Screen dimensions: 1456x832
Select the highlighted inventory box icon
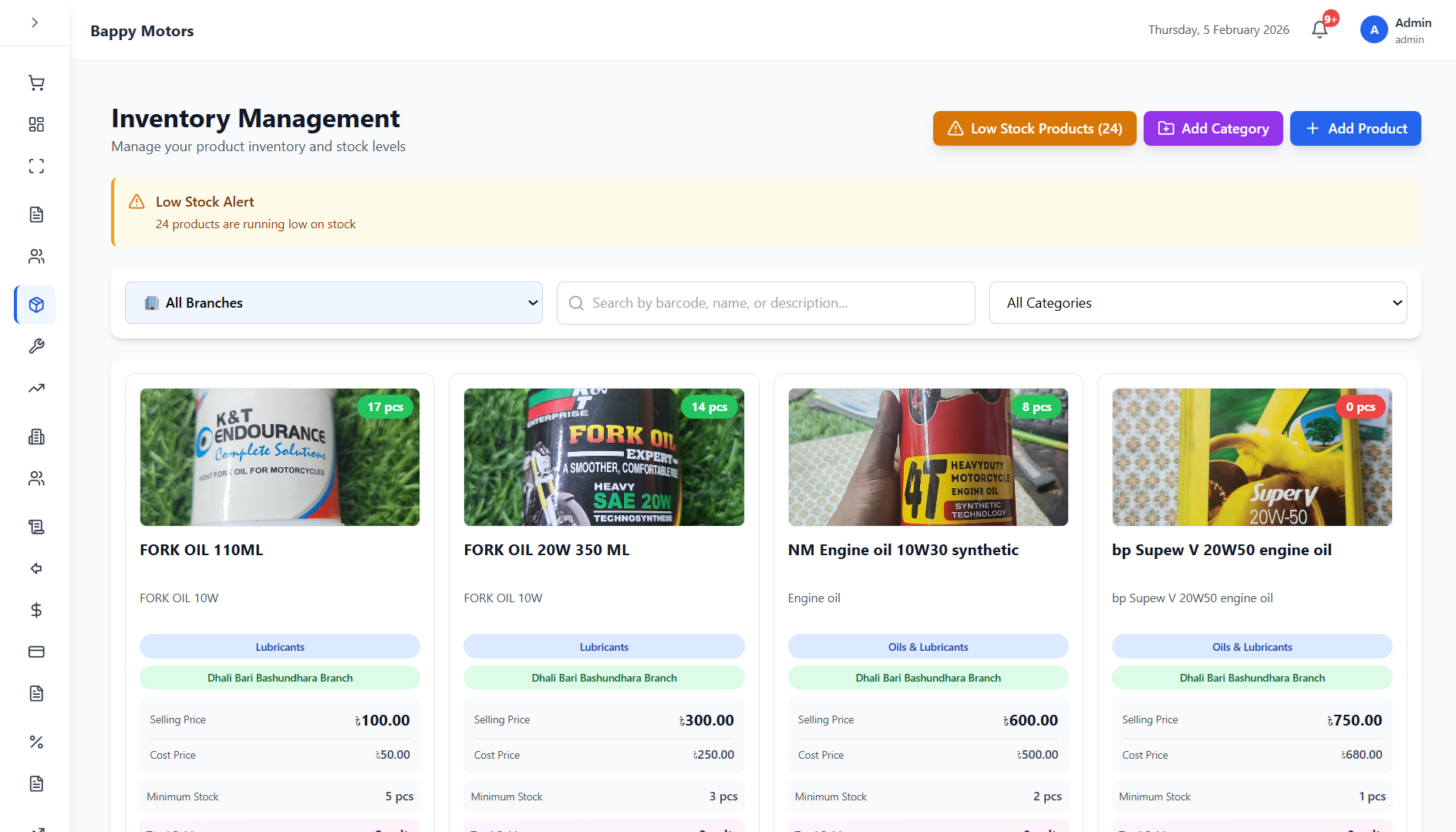click(x=36, y=305)
